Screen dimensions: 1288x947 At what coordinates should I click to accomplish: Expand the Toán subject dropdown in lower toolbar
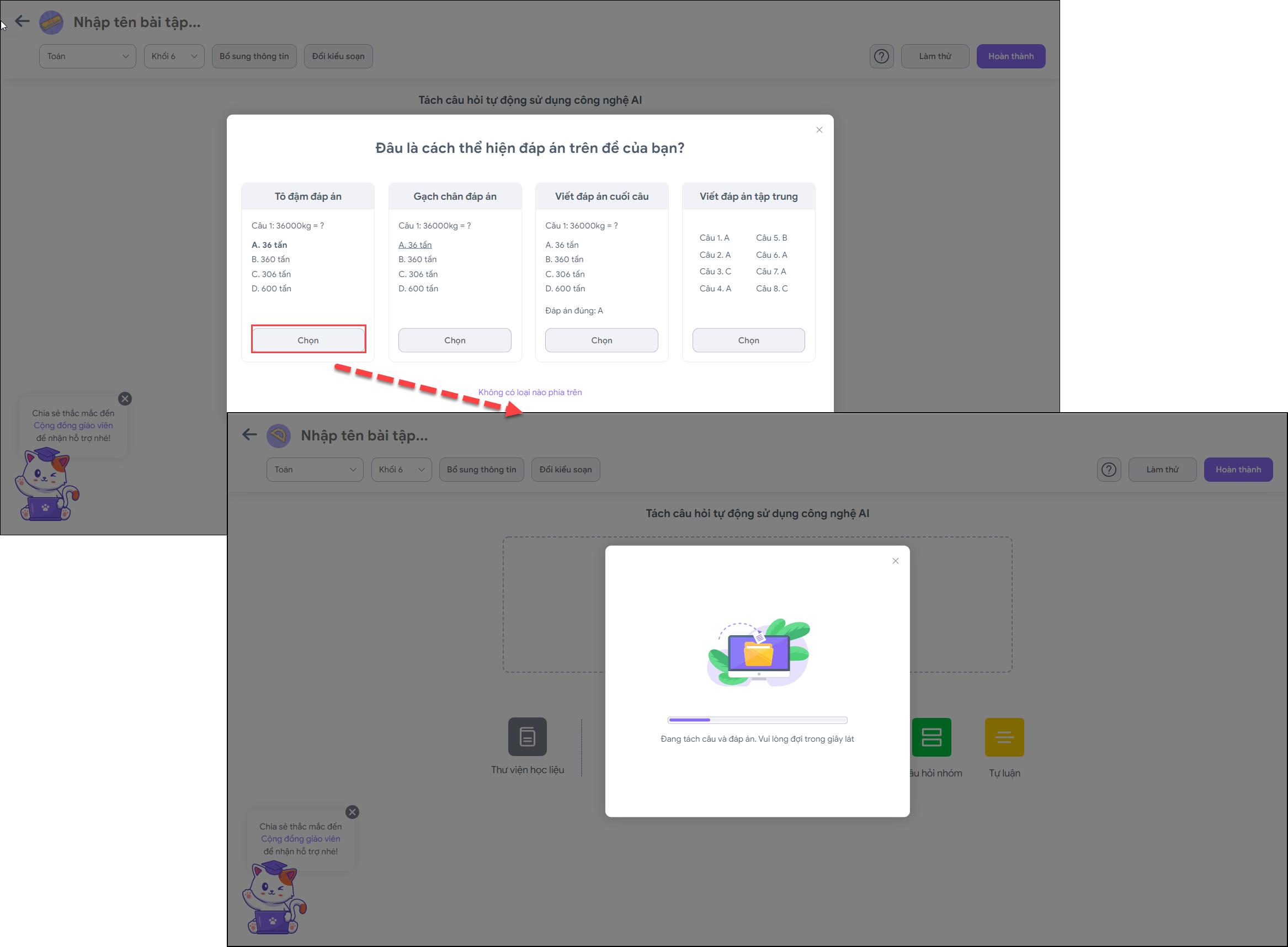pyautogui.click(x=315, y=470)
